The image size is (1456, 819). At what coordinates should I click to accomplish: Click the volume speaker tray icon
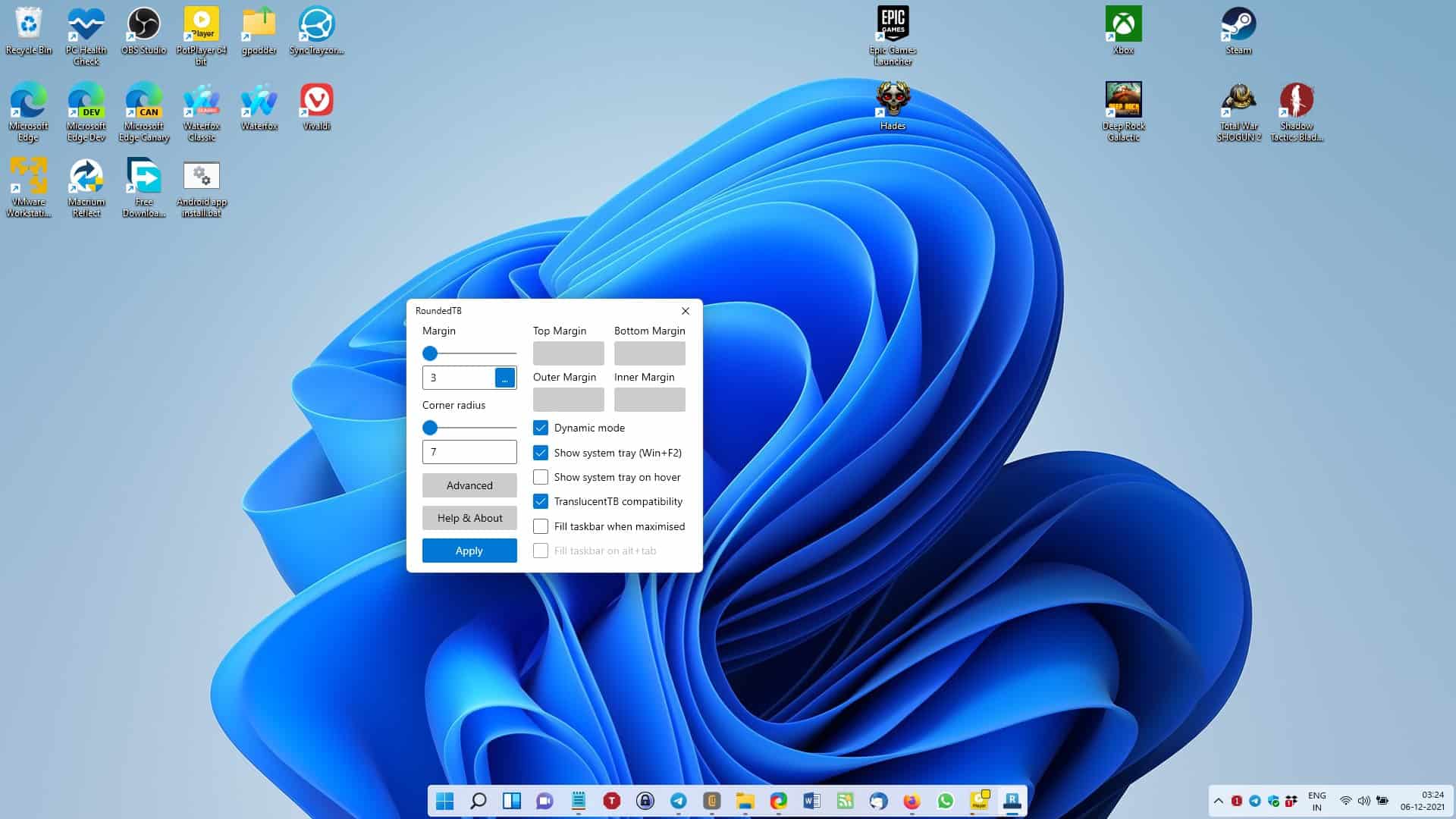click(1364, 801)
